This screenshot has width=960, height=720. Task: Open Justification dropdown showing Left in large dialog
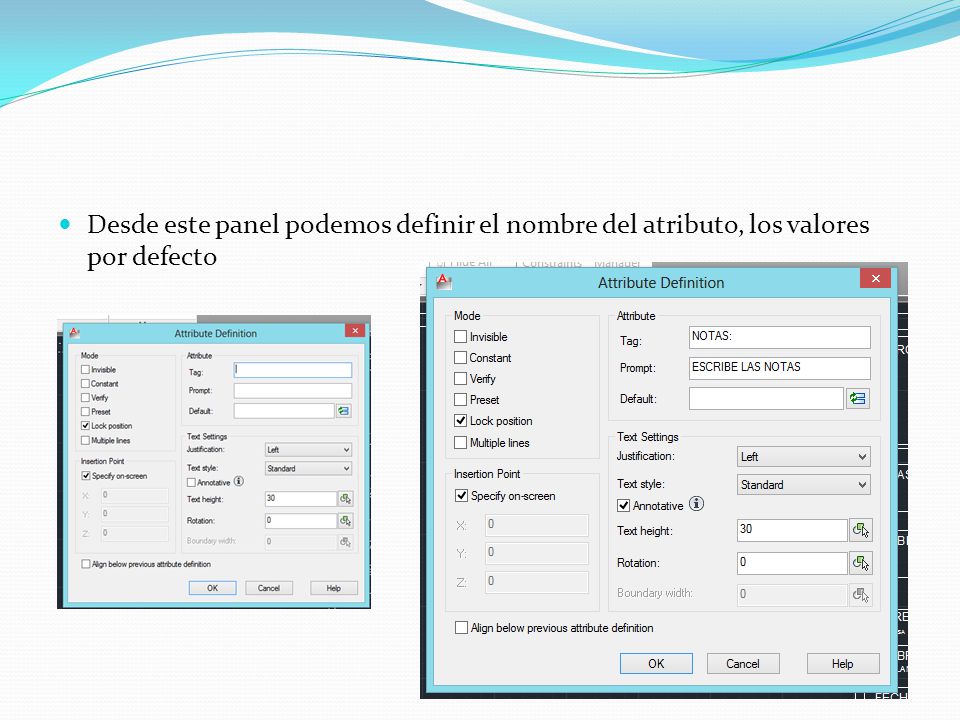point(803,457)
